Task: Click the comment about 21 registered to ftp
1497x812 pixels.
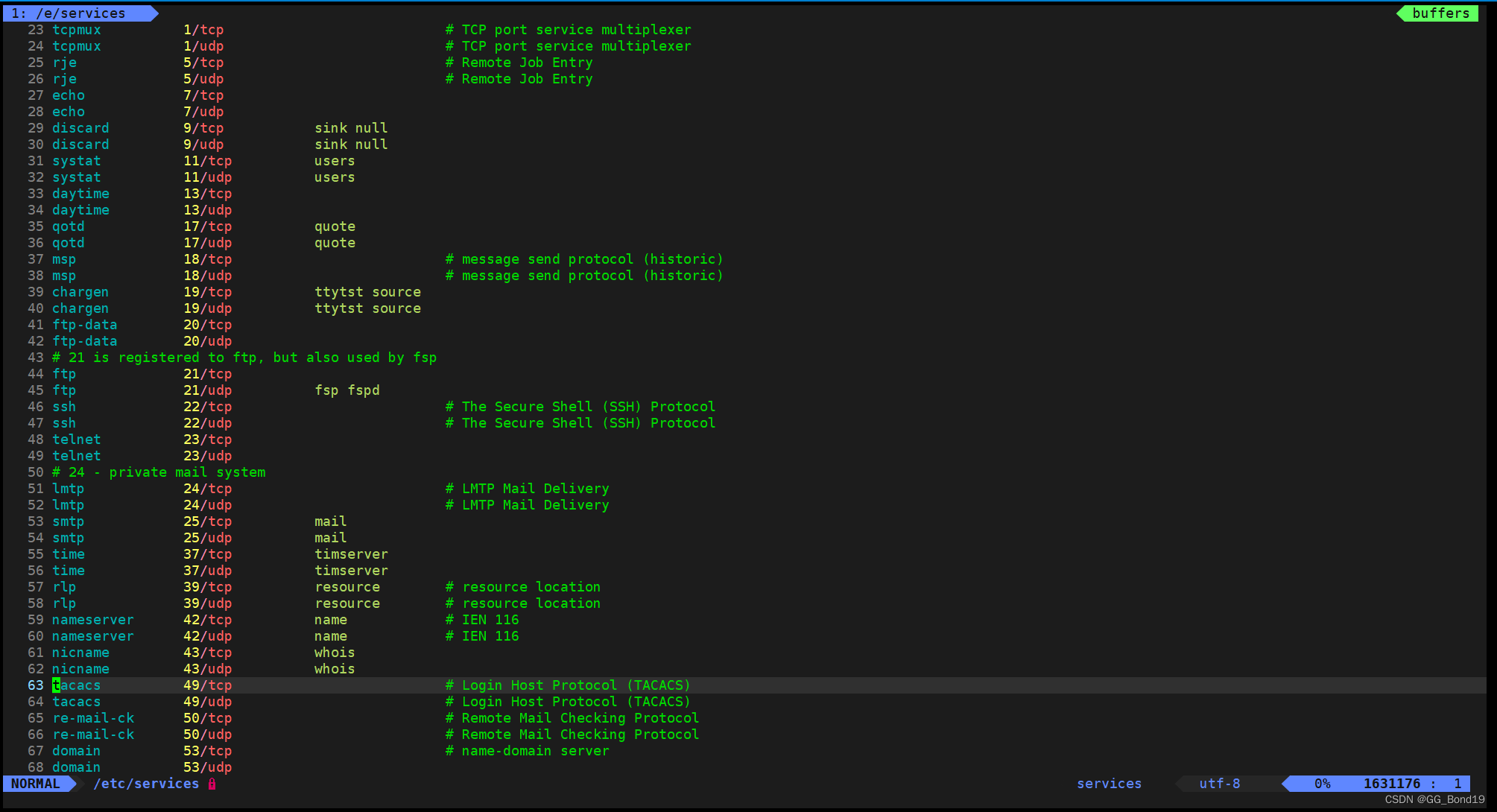Action: [244, 358]
